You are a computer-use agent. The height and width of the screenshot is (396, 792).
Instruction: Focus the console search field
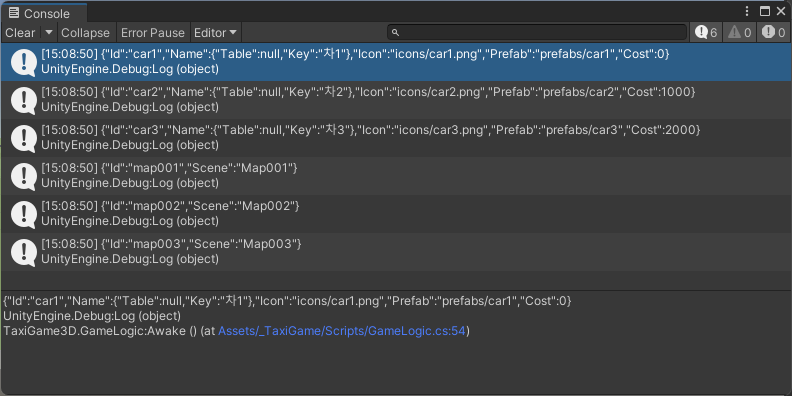[537, 32]
